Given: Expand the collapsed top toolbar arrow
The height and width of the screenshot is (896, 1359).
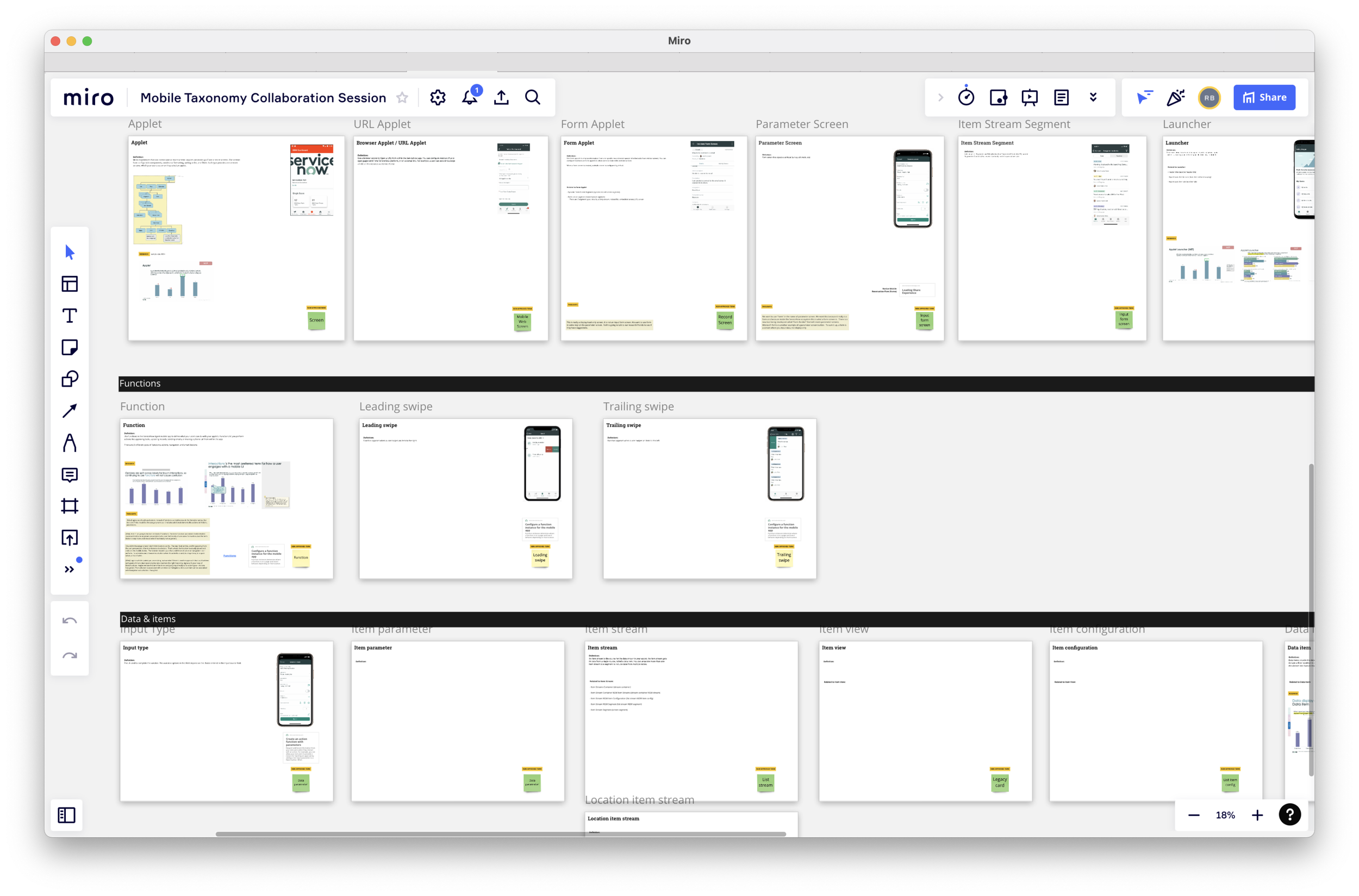Looking at the screenshot, I should [940, 98].
